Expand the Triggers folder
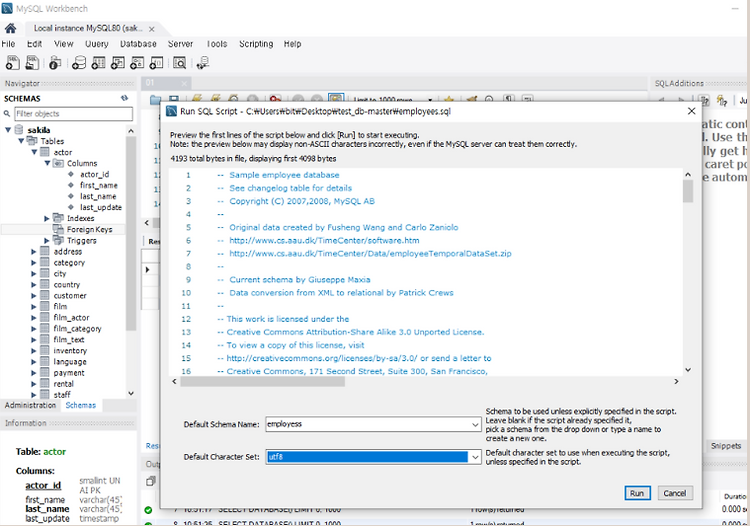 point(47,241)
